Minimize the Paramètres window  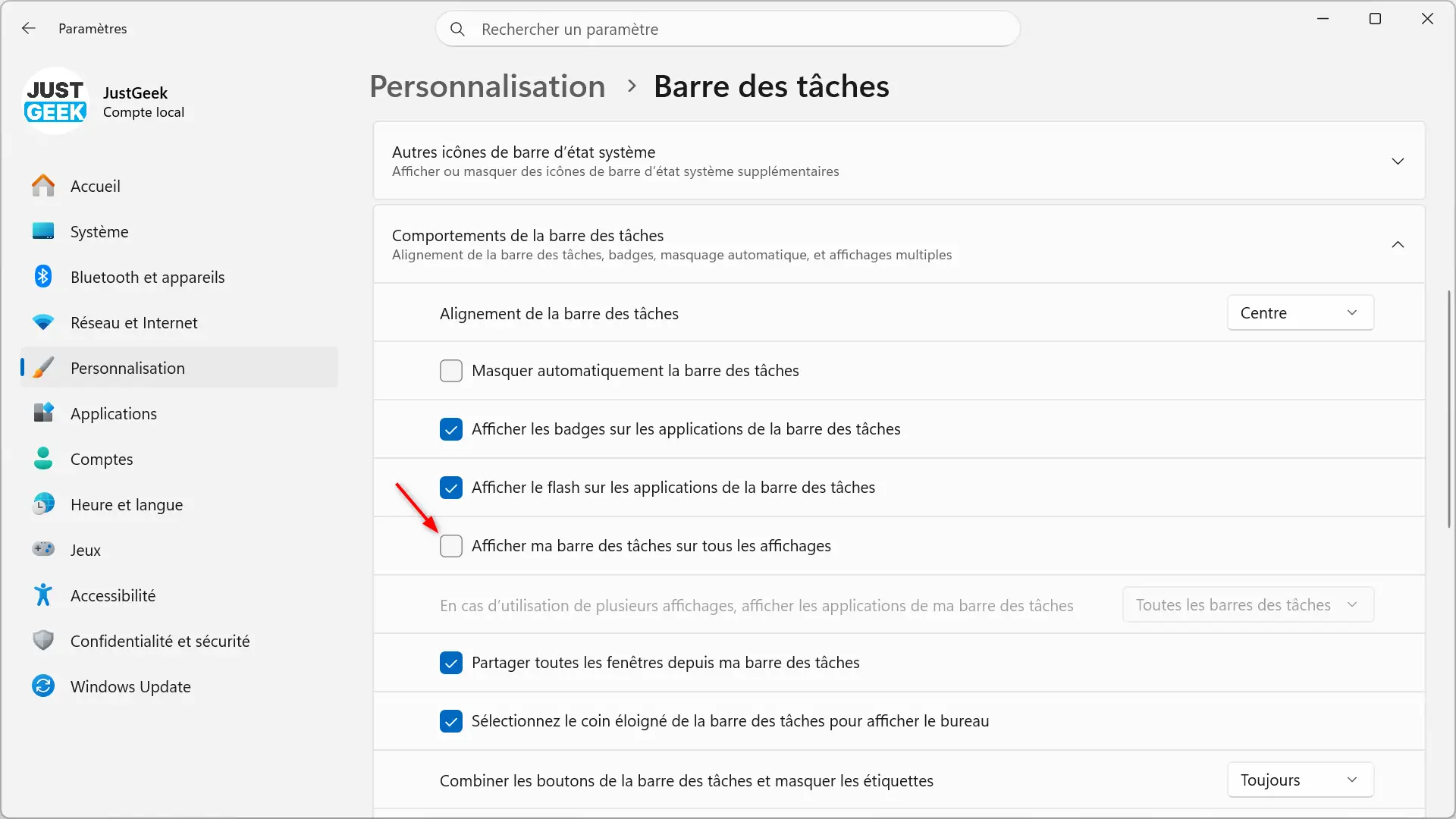click(x=1323, y=18)
